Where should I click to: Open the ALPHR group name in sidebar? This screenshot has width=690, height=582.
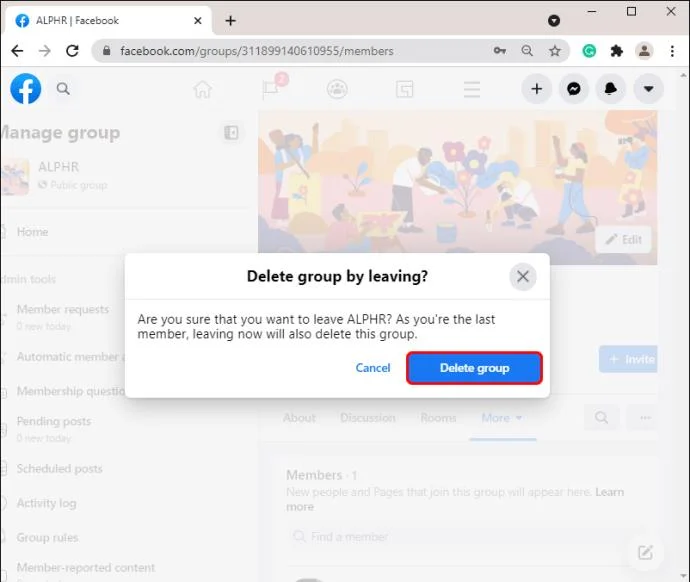(59, 167)
